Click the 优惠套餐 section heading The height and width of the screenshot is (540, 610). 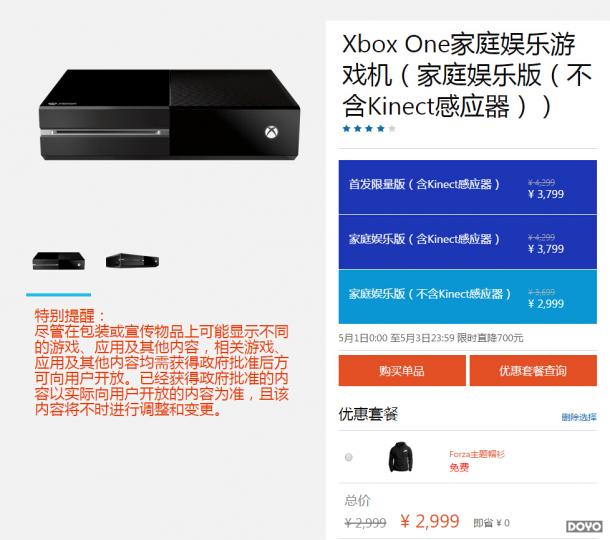coord(368,414)
